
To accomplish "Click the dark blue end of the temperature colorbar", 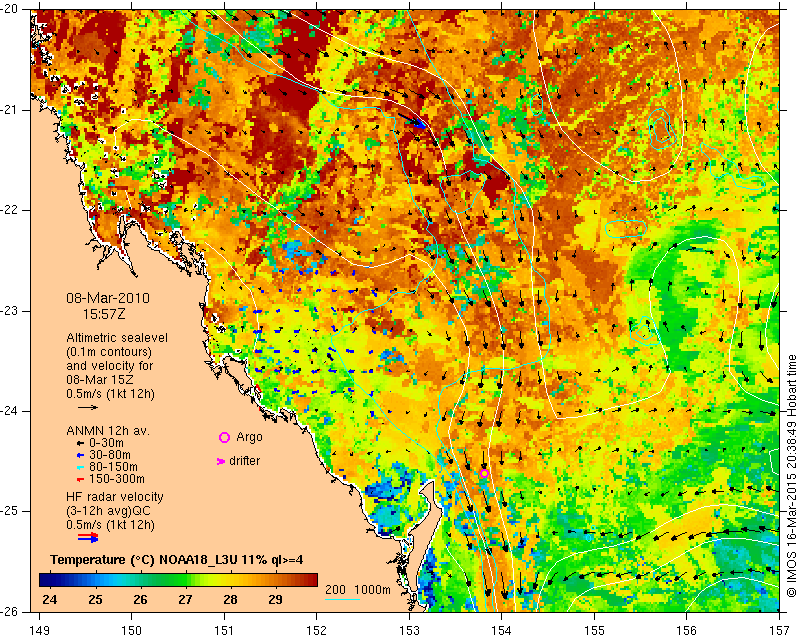I will click(x=43, y=580).
